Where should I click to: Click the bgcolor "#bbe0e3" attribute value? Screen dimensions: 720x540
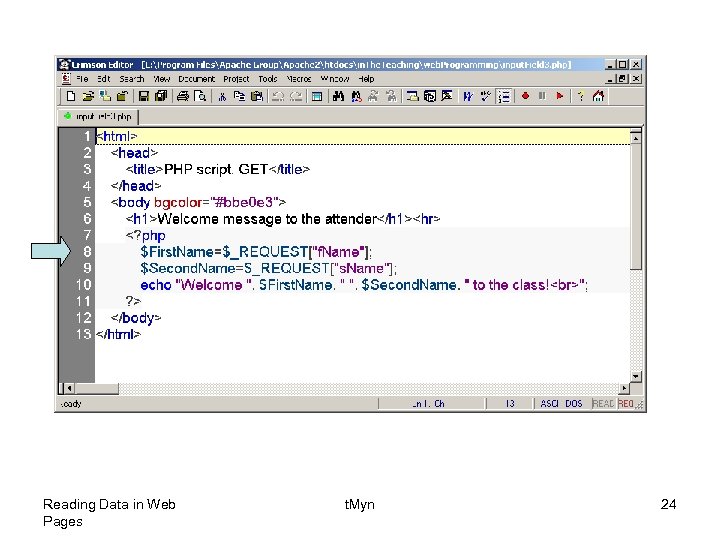click(242, 202)
